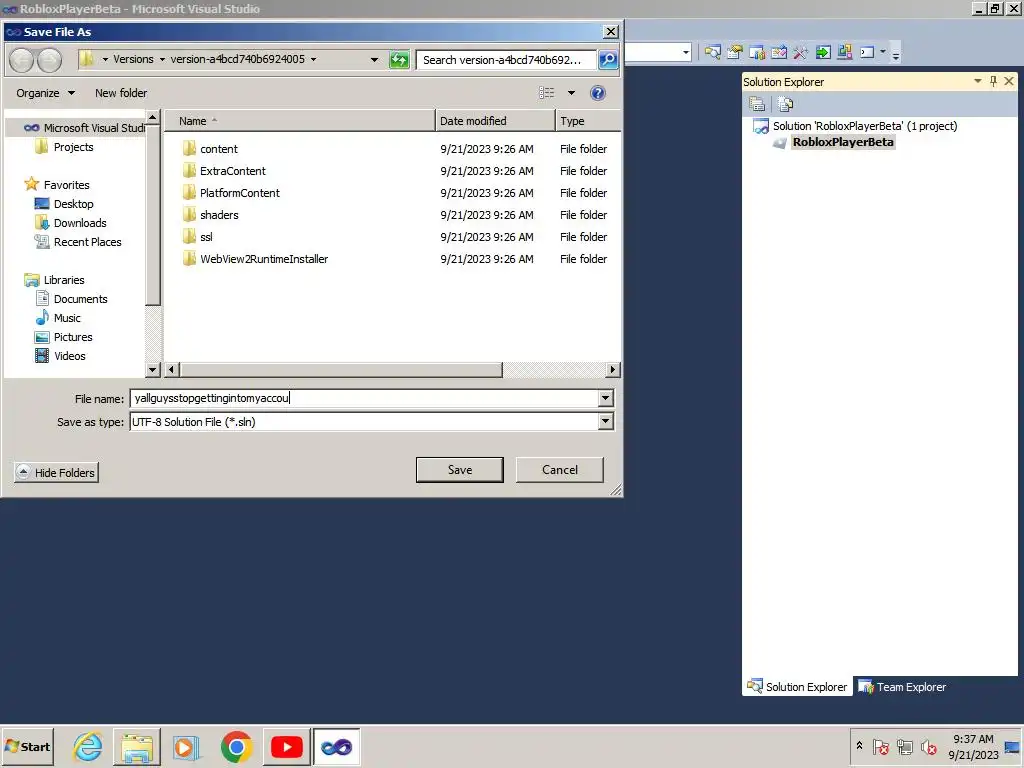Click Show All Files icon in Solution Explorer
The width and height of the screenshot is (1024, 768).
(786, 104)
